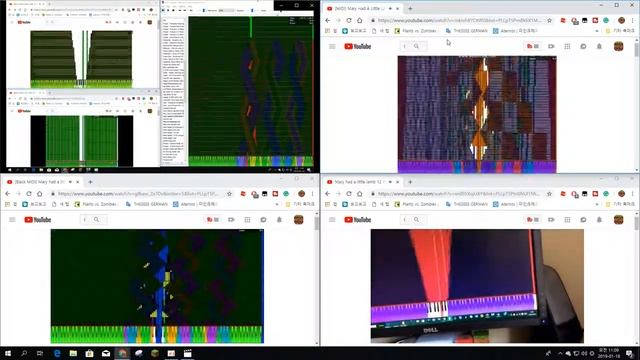The height and width of the screenshot is (360, 640).
Task: Open a new tab in the bottom-left Chrome window
Action: (x=90, y=182)
